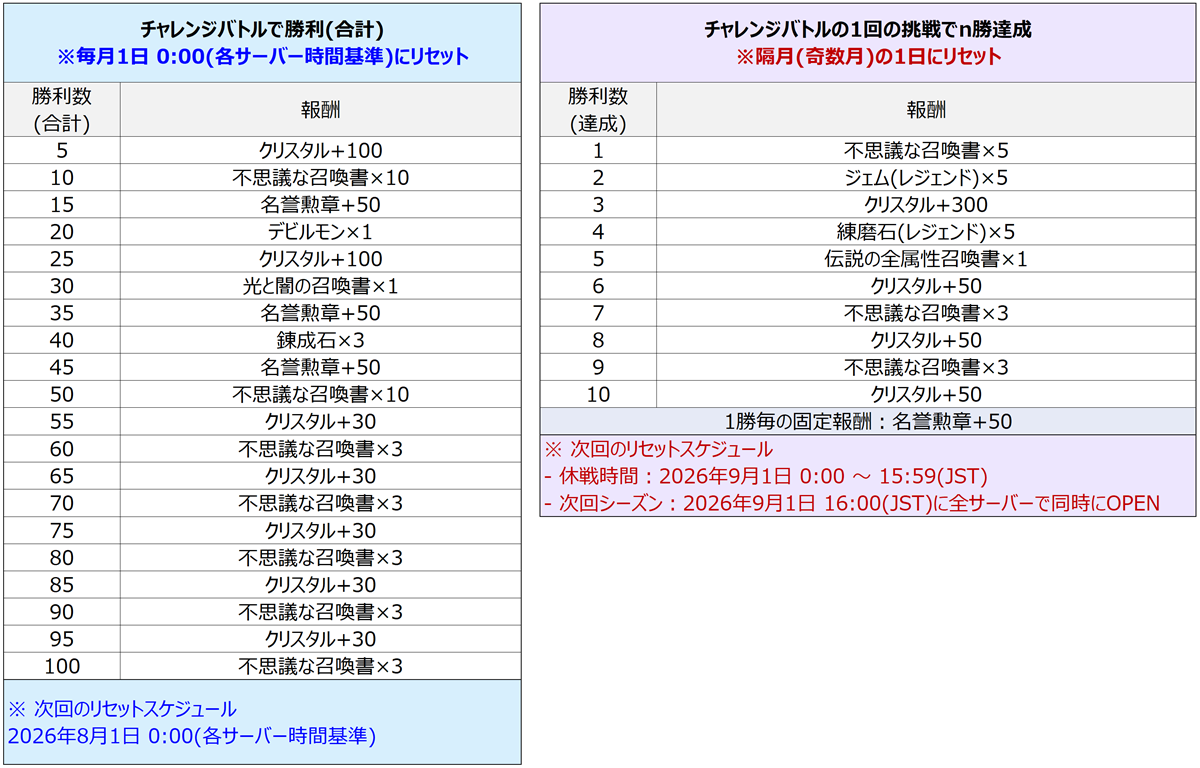Select the デビルモン×1 reward cell
This screenshot has height=768, width=1200.
tap(321, 232)
